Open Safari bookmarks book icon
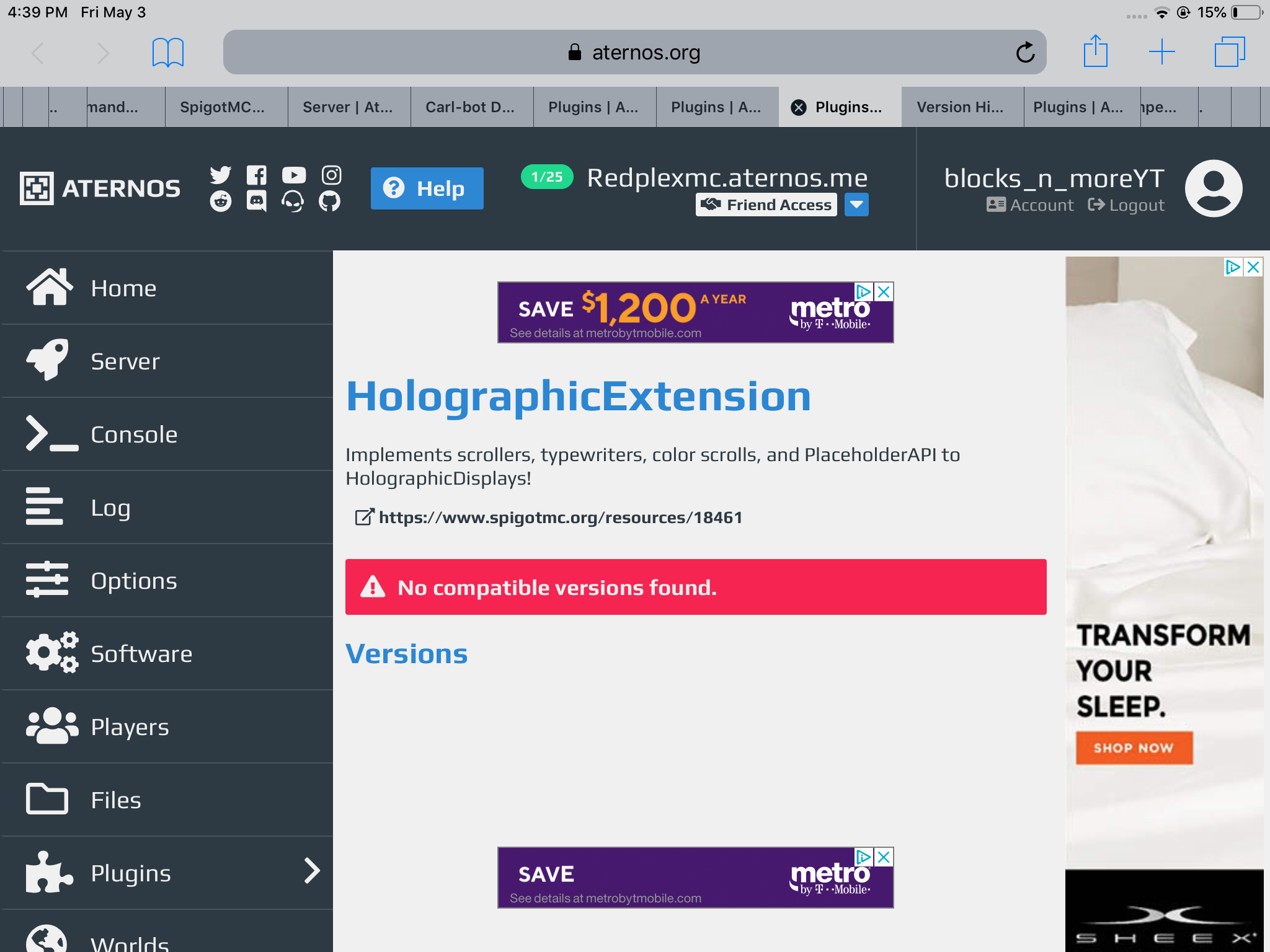This screenshot has width=1270, height=952. (x=168, y=52)
